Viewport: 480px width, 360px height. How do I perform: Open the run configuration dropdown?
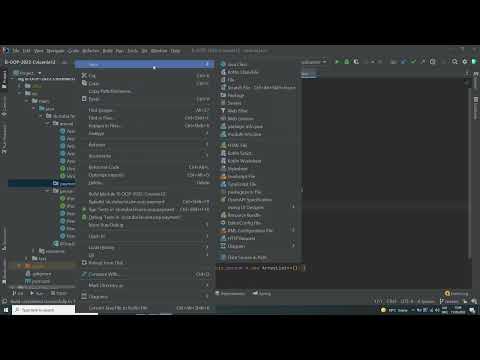314,62
